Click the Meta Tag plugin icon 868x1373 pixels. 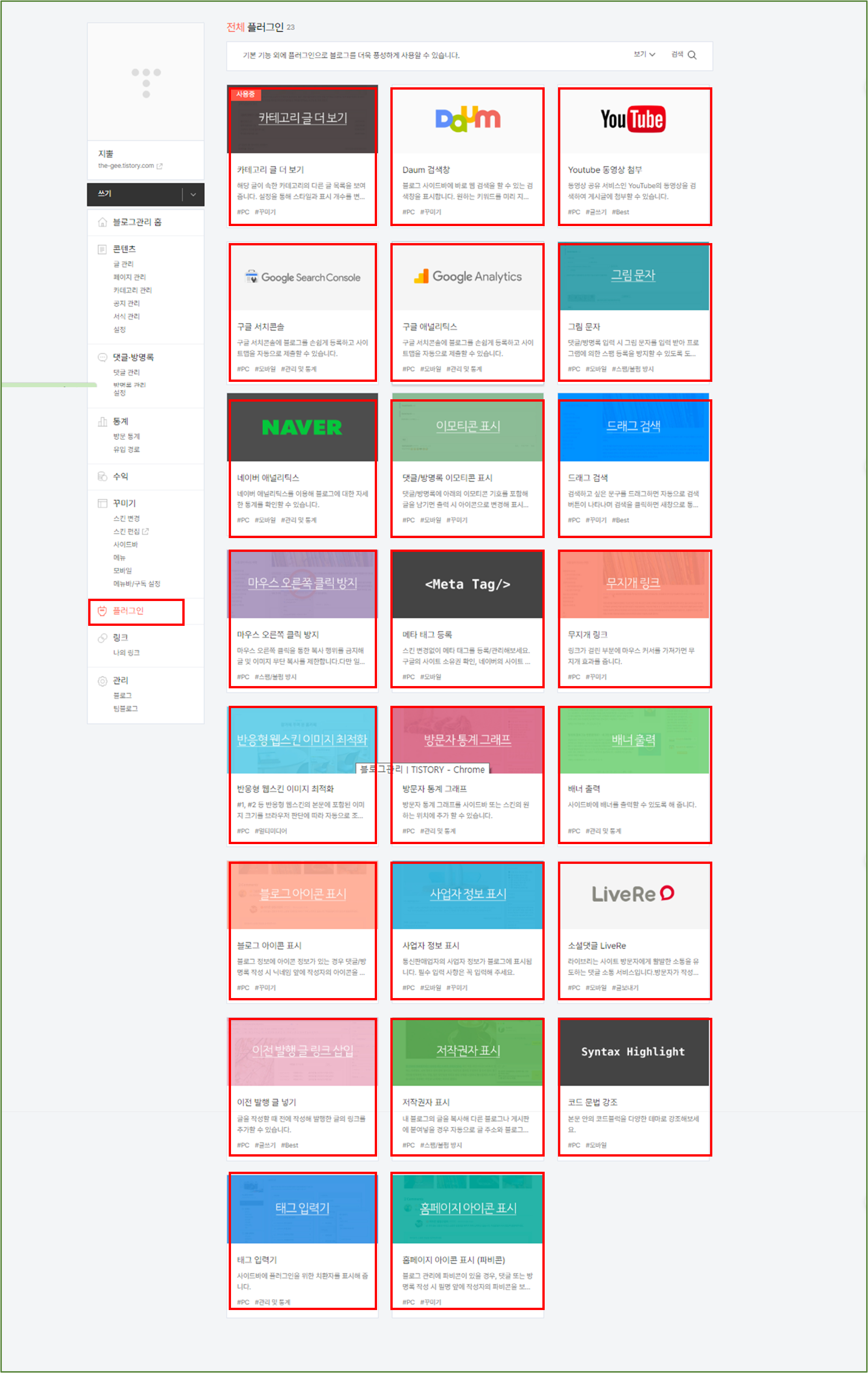click(468, 584)
